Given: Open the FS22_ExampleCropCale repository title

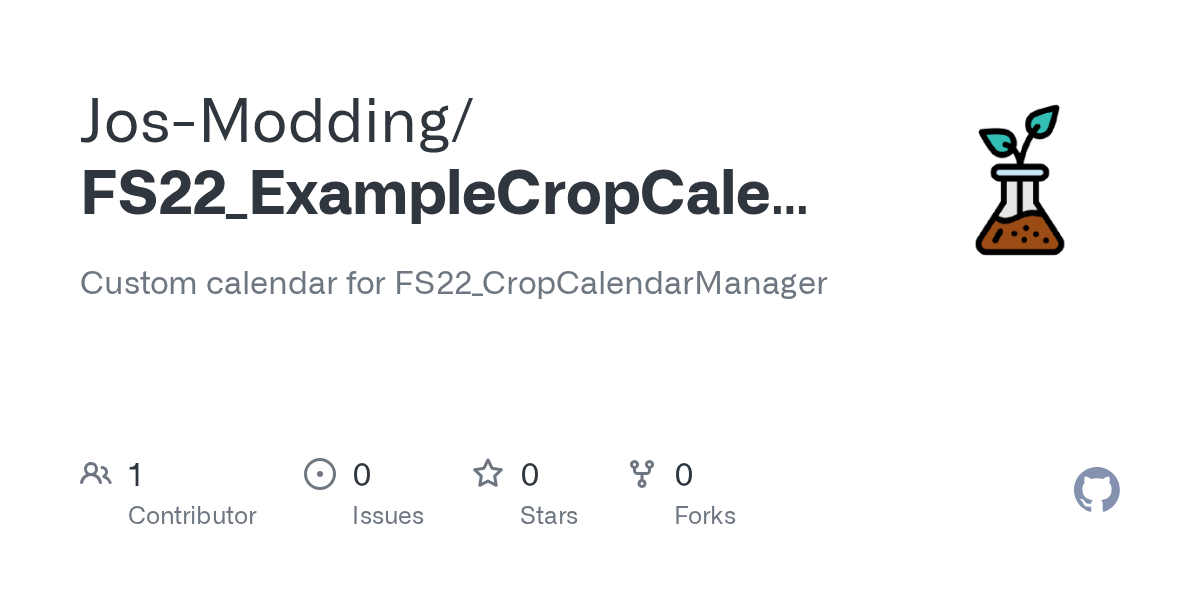Looking at the screenshot, I should pyautogui.click(x=425, y=194).
